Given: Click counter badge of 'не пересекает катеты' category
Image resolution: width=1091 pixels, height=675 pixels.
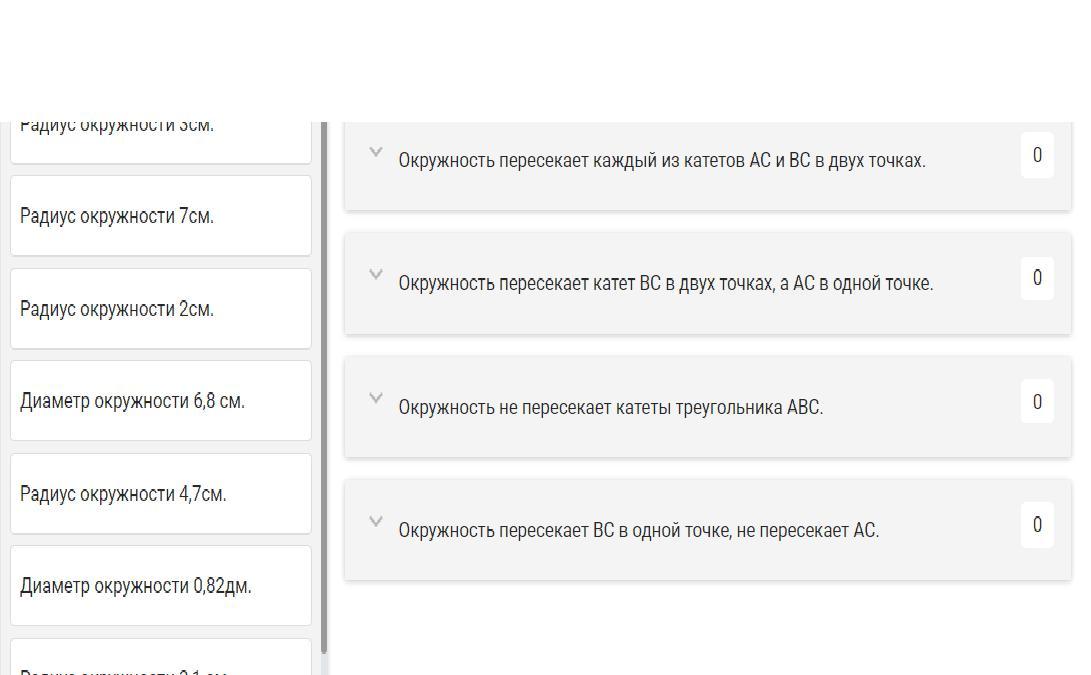Looking at the screenshot, I should coord(1037,402).
